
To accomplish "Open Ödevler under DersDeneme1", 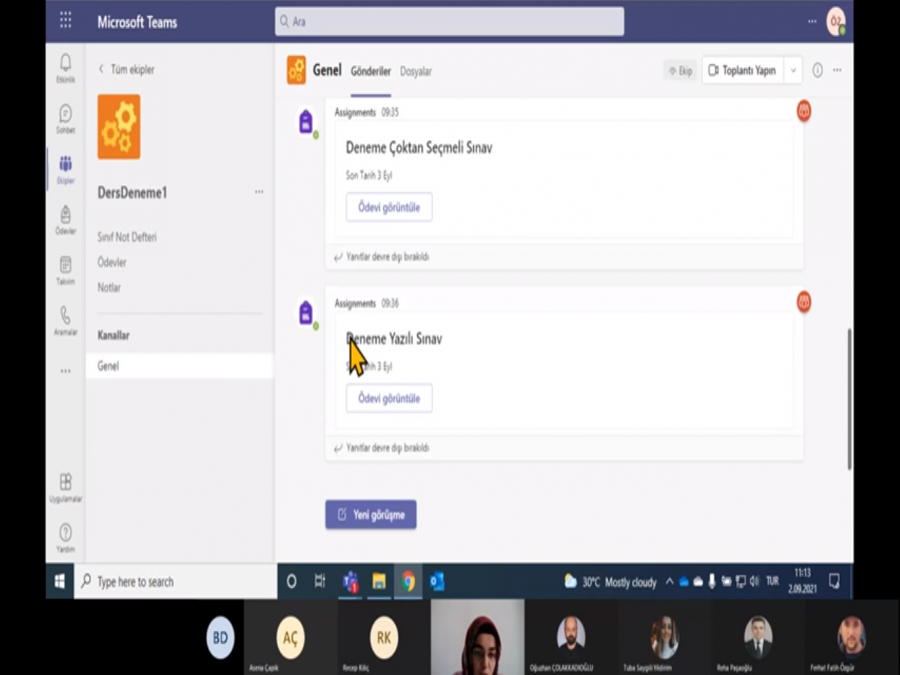I will (112, 262).
